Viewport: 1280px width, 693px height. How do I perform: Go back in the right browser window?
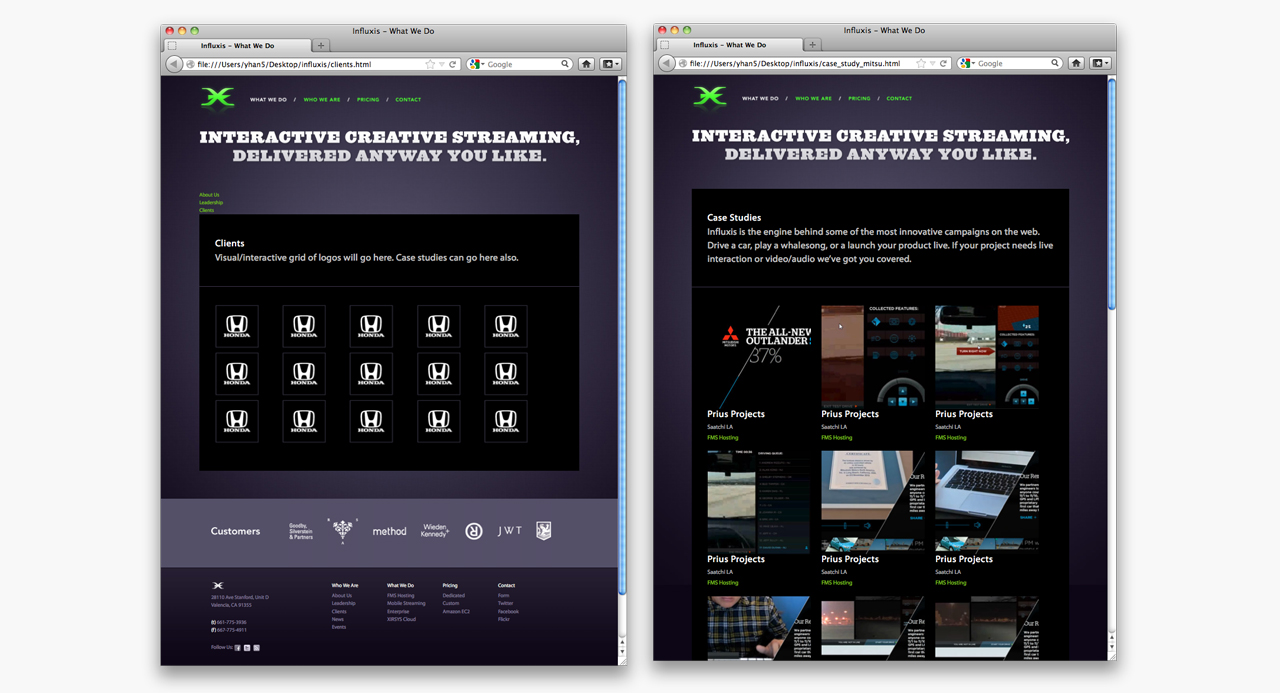coord(666,63)
